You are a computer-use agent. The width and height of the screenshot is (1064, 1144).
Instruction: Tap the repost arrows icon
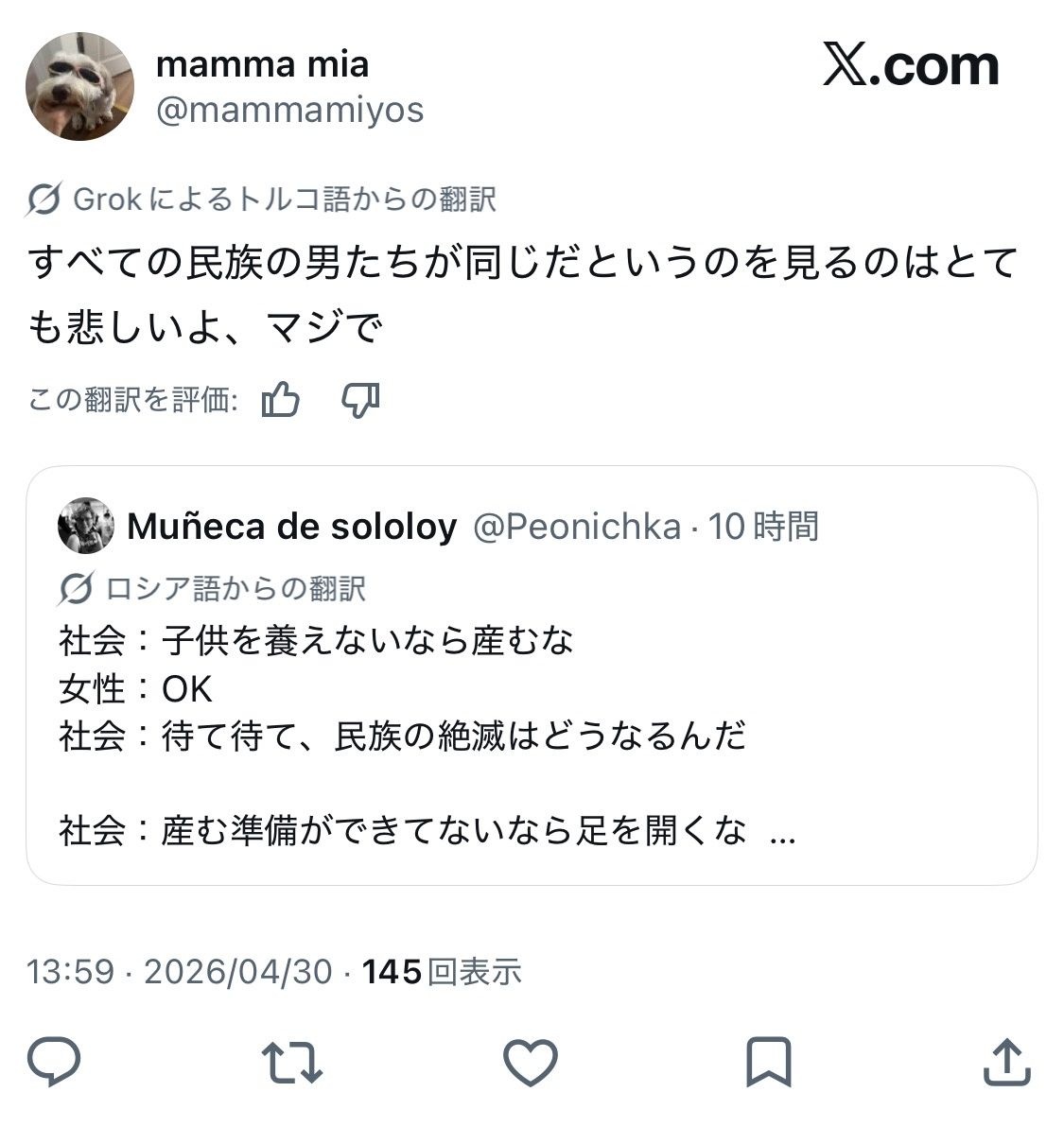pyautogui.click(x=292, y=1061)
